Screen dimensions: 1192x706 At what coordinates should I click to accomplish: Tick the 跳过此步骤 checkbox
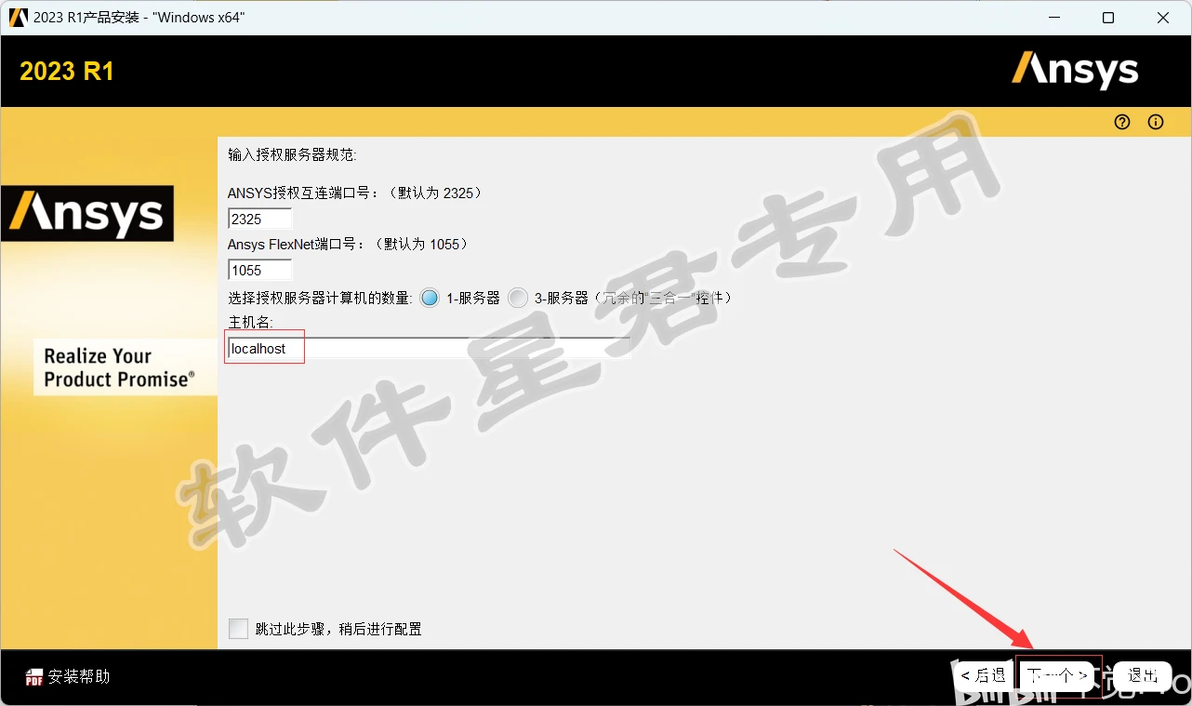[x=238, y=628]
